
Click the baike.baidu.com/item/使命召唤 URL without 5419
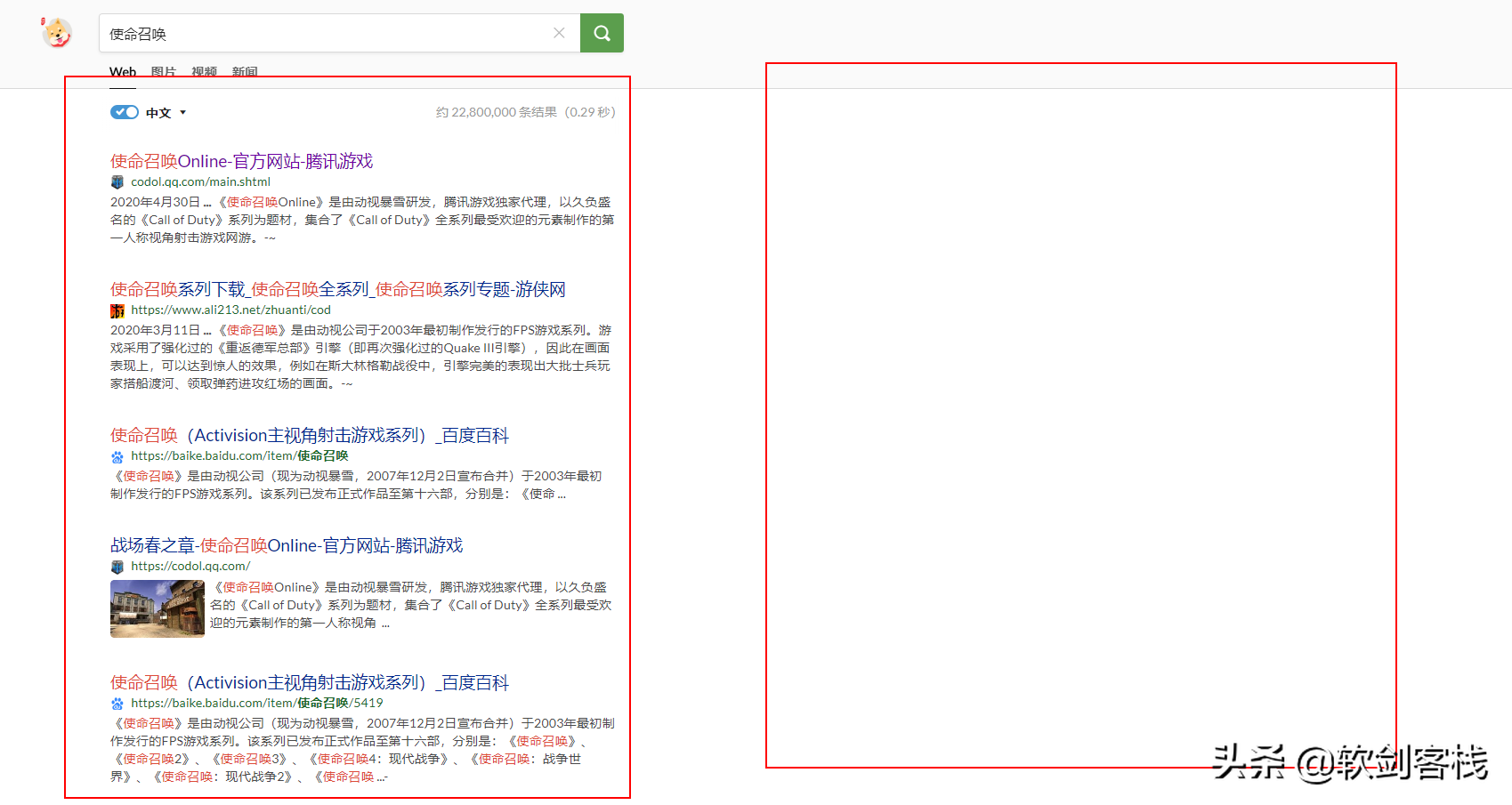(239, 455)
